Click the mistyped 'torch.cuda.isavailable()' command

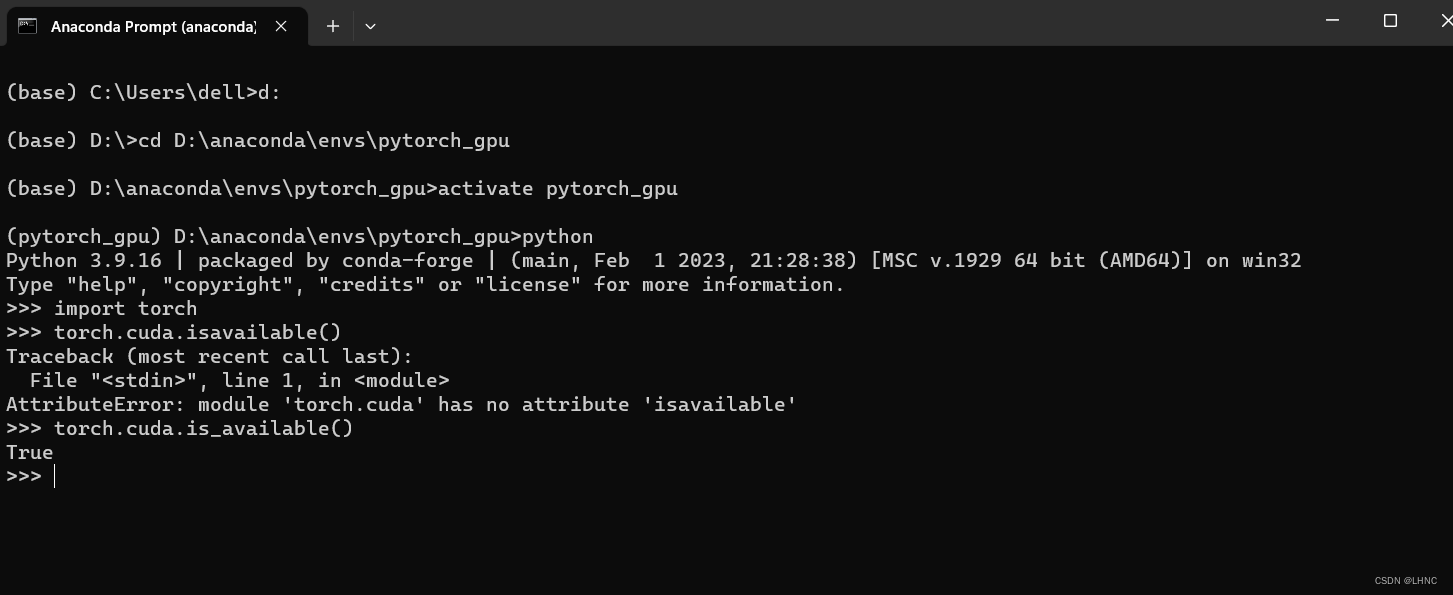198,332
